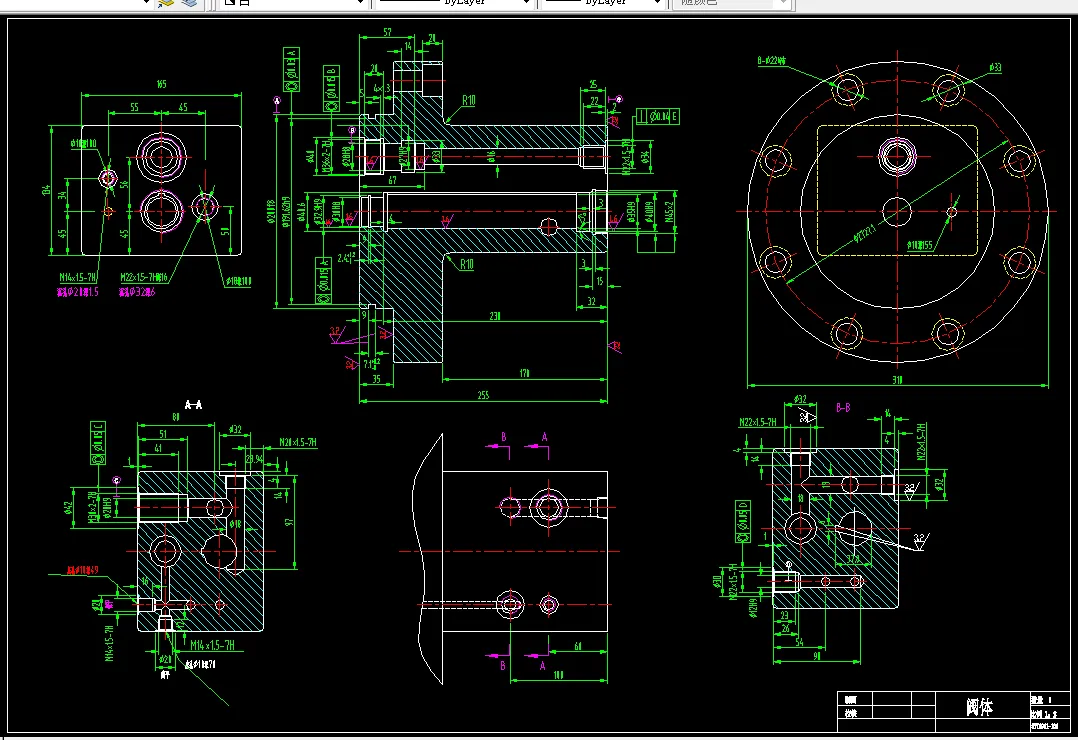
Task: Select the 310 diameter dimension under flange
Action: (x=897, y=380)
